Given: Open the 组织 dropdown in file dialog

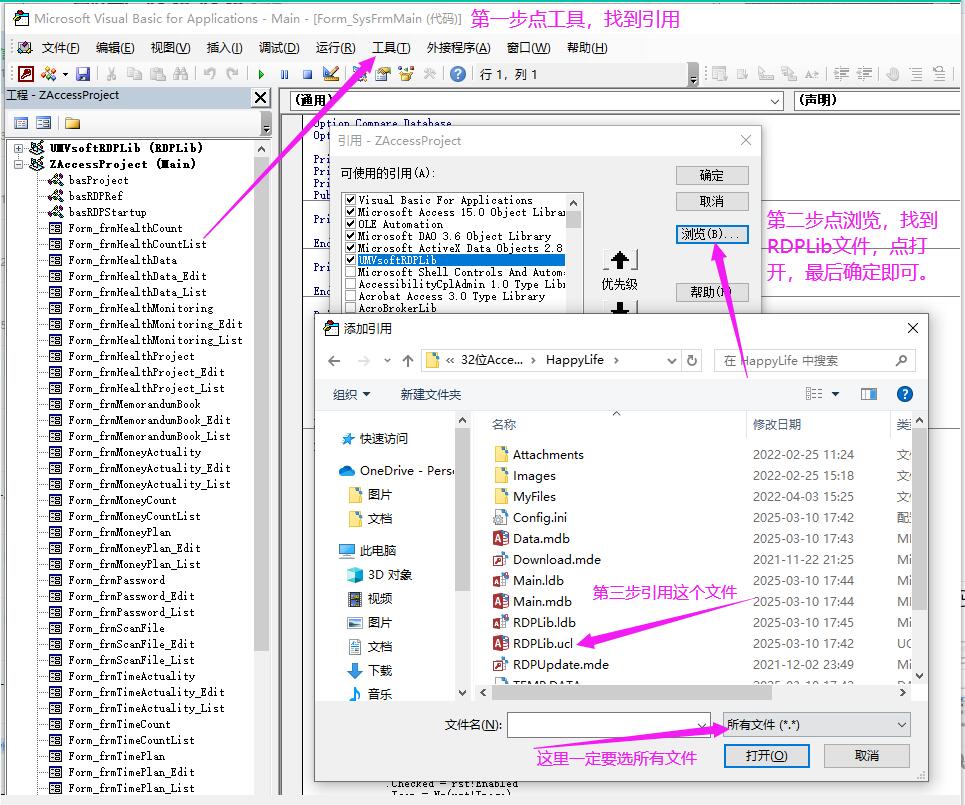Looking at the screenshot, I should pyautogui.click(x=351, y=394).
